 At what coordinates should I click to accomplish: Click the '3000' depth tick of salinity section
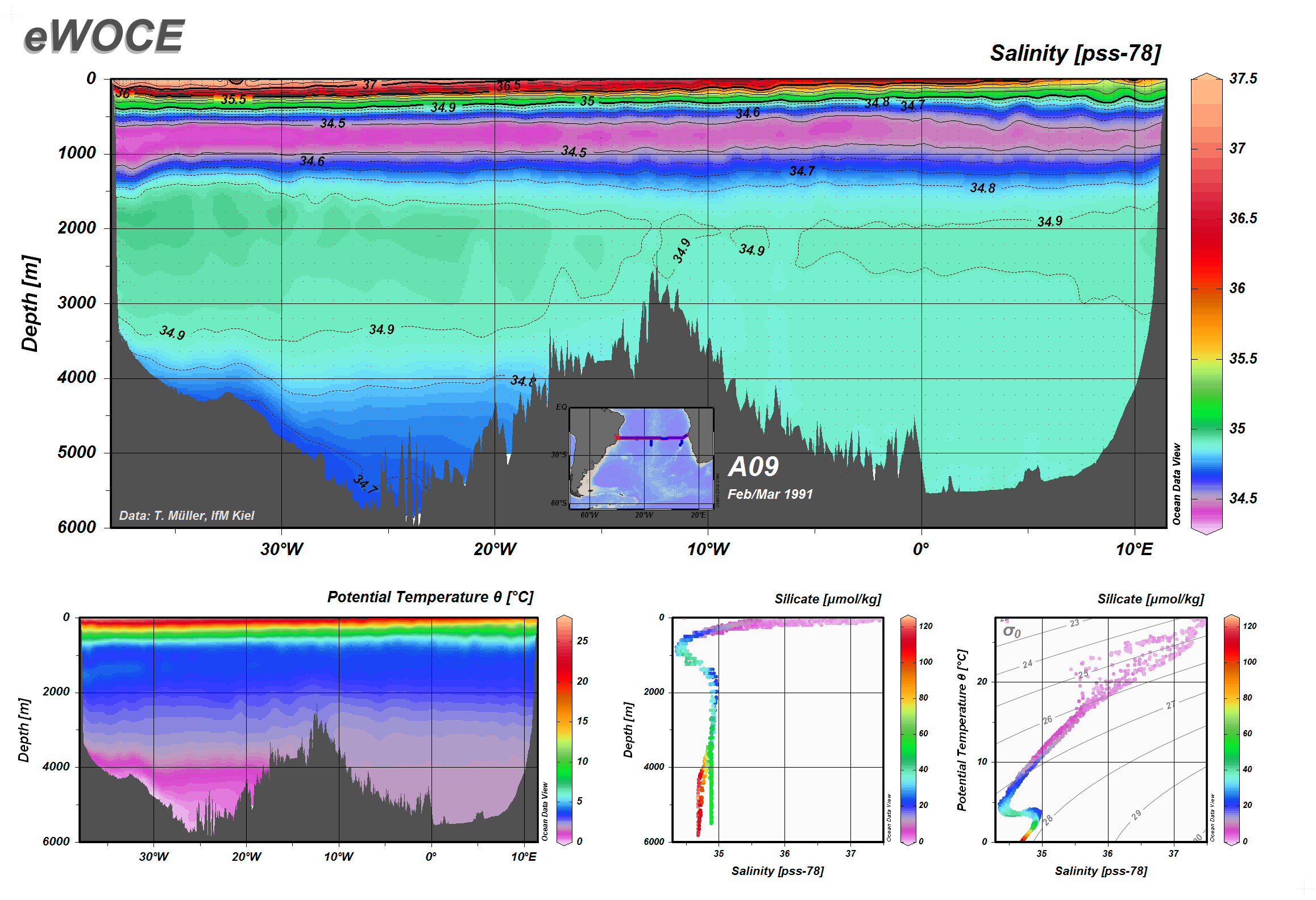coord(77,302)
